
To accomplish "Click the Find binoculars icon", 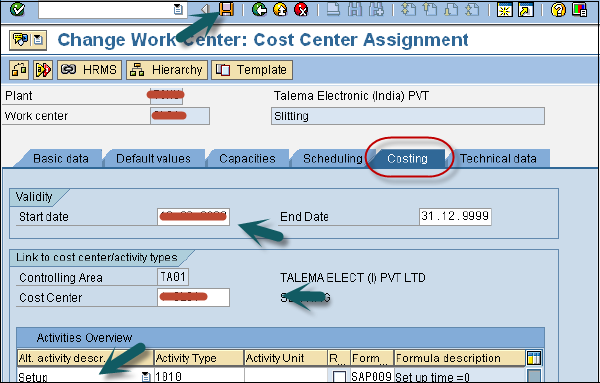I will (x=355, y=9).
